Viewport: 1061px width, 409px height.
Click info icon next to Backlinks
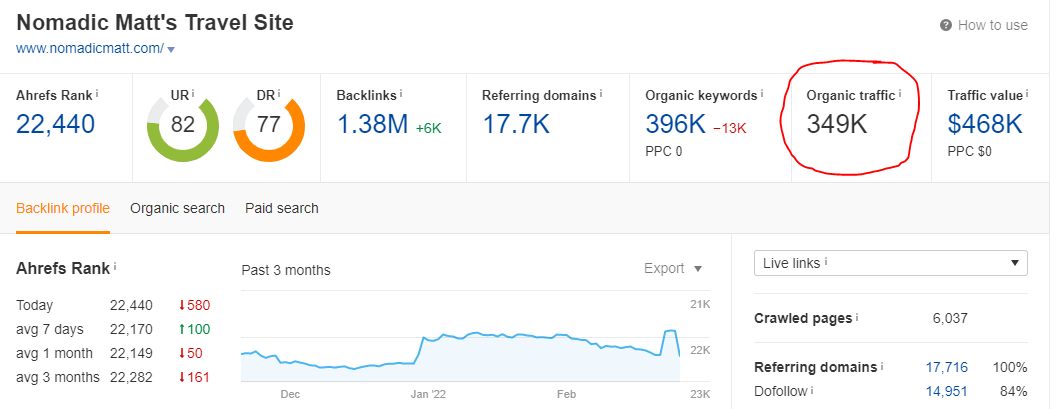click(401, 94)
